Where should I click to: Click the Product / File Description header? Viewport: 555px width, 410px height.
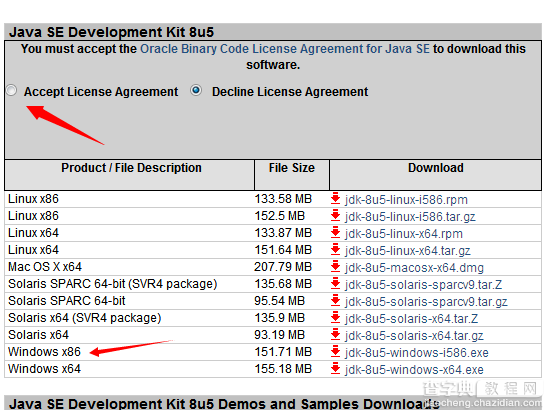[131, 168]
